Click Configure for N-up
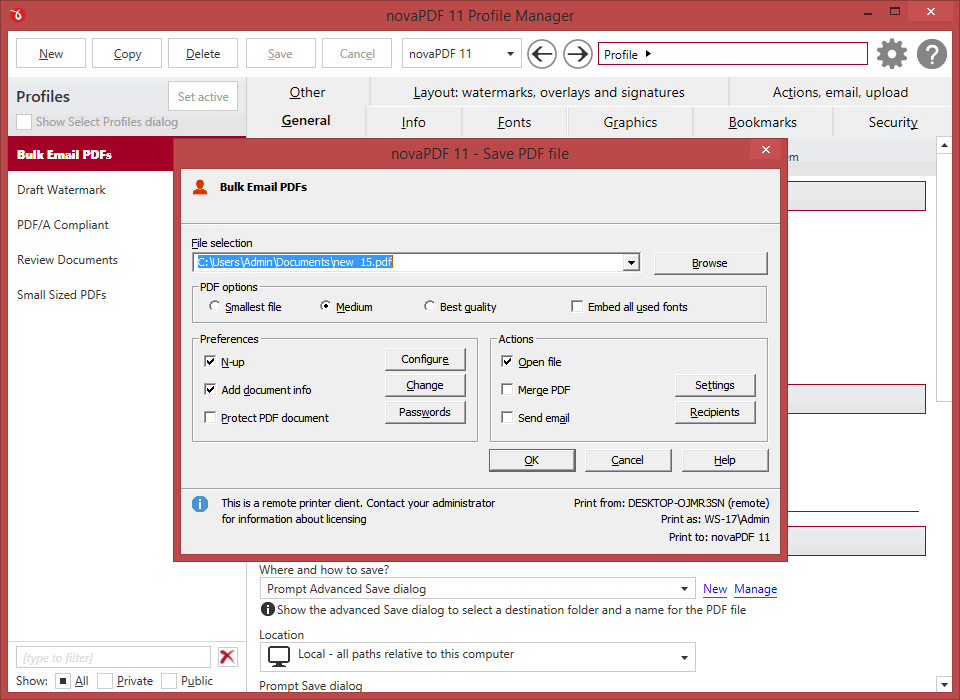 pyautogui.click(x=425, y=359)
